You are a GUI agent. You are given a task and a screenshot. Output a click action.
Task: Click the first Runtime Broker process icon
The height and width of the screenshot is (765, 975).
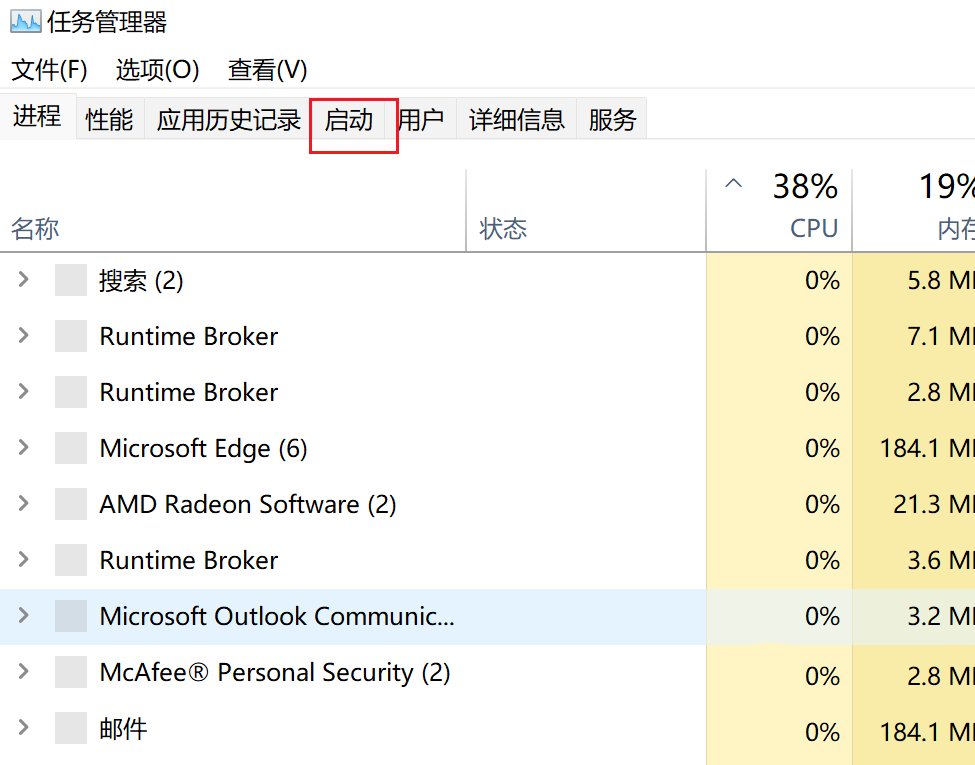point(70,336)
